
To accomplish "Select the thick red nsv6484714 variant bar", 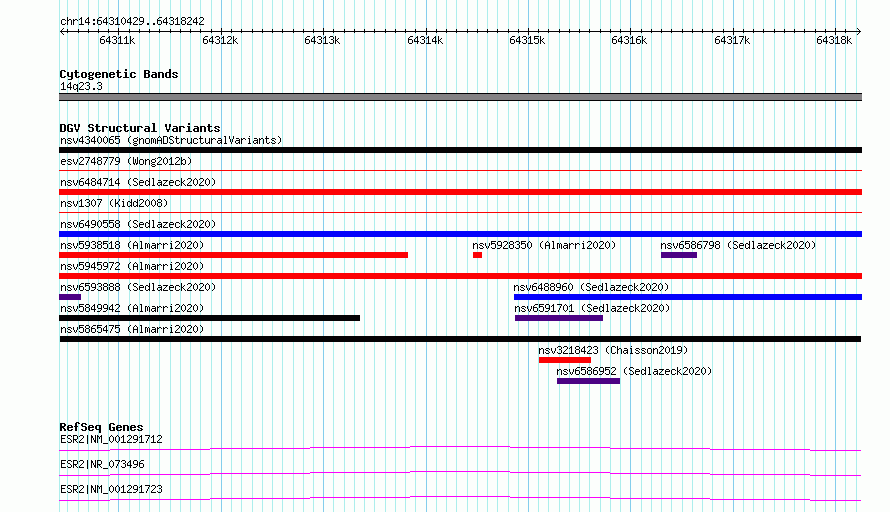I will [460, 192].
